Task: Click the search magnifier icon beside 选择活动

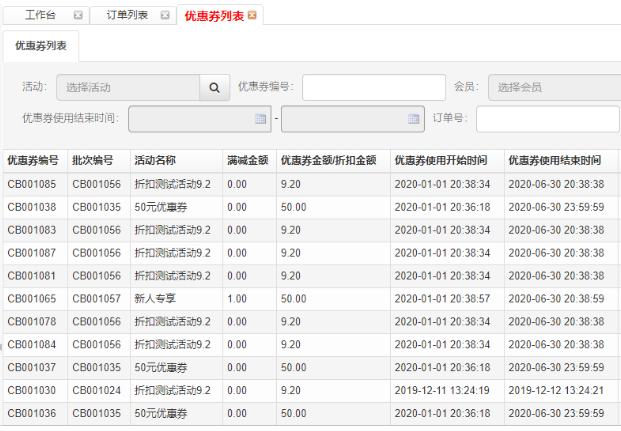Action: [214, 88]
